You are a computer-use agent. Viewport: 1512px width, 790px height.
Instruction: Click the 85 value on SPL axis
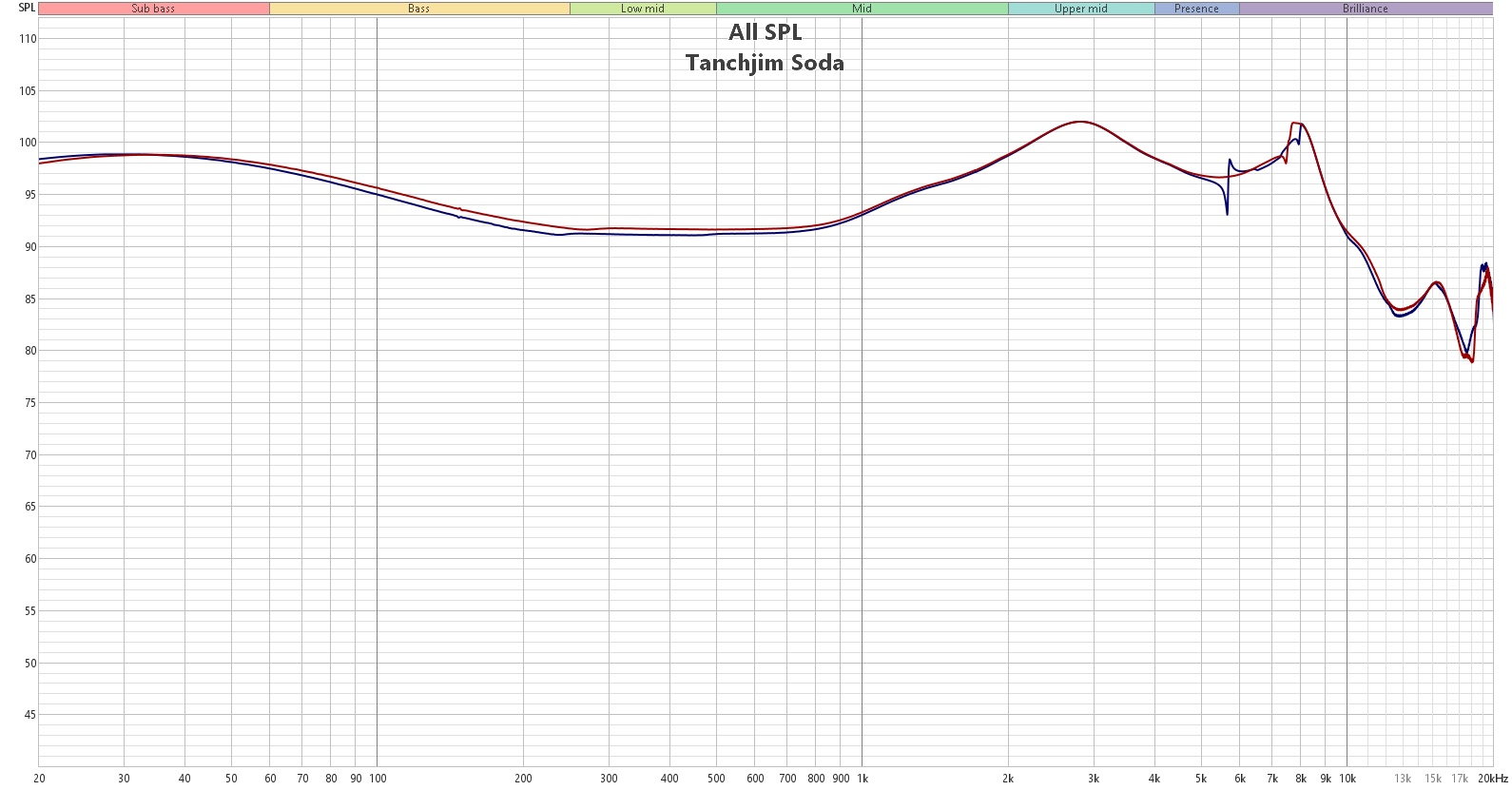(30, 299)
